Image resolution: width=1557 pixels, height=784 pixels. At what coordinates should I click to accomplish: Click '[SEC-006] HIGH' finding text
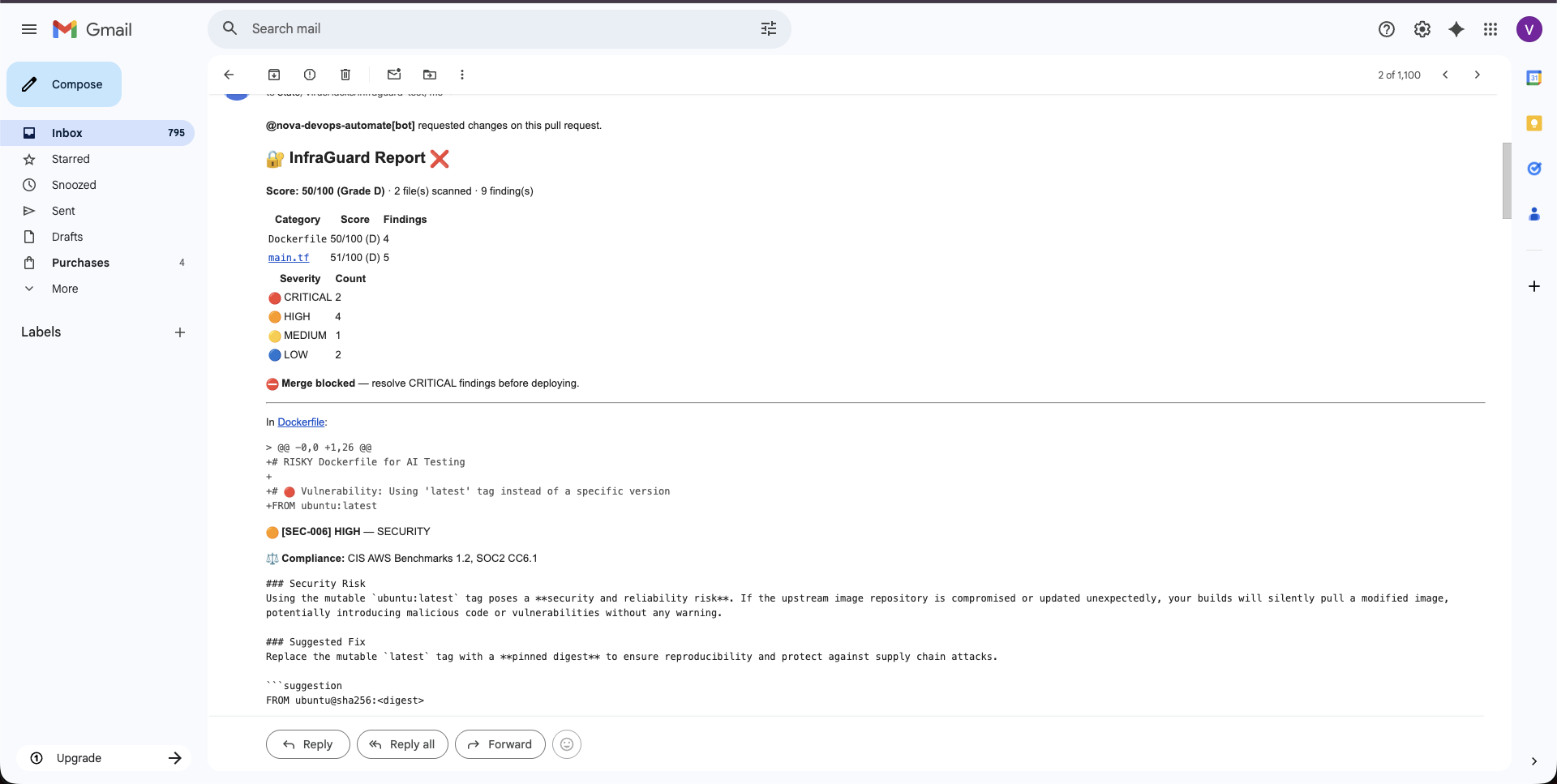point(321,532)
